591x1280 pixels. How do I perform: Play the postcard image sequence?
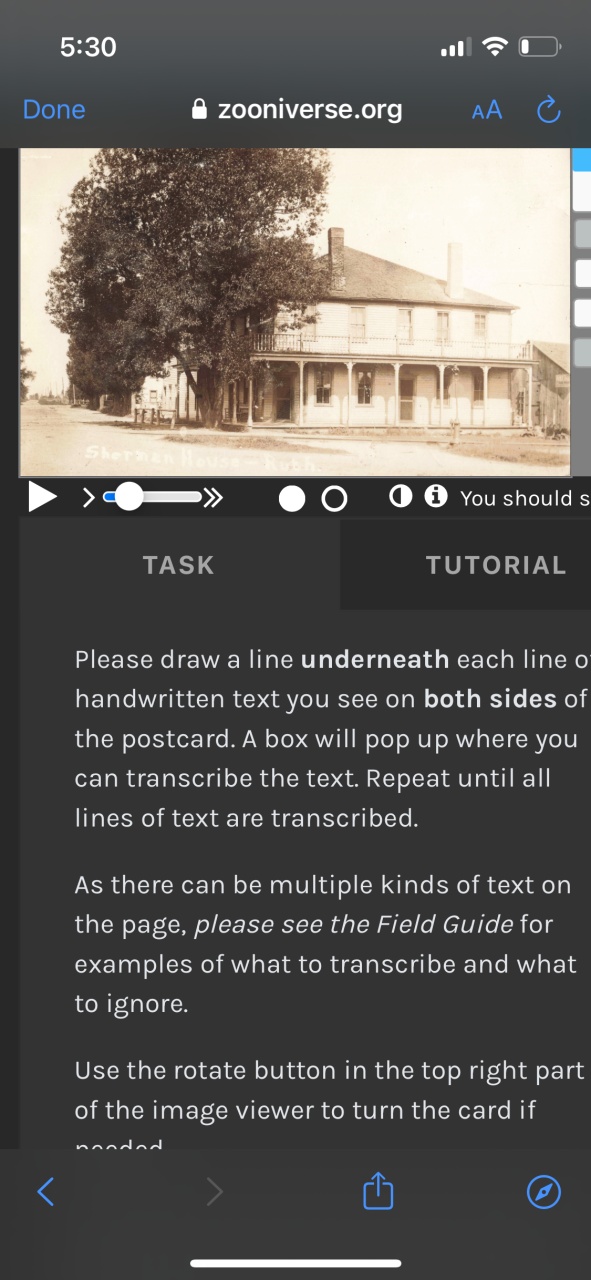42,496
